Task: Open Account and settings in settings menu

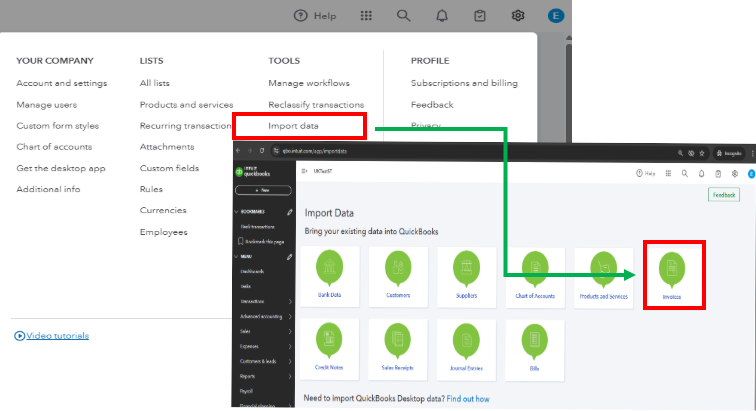Action: (62, 83)
